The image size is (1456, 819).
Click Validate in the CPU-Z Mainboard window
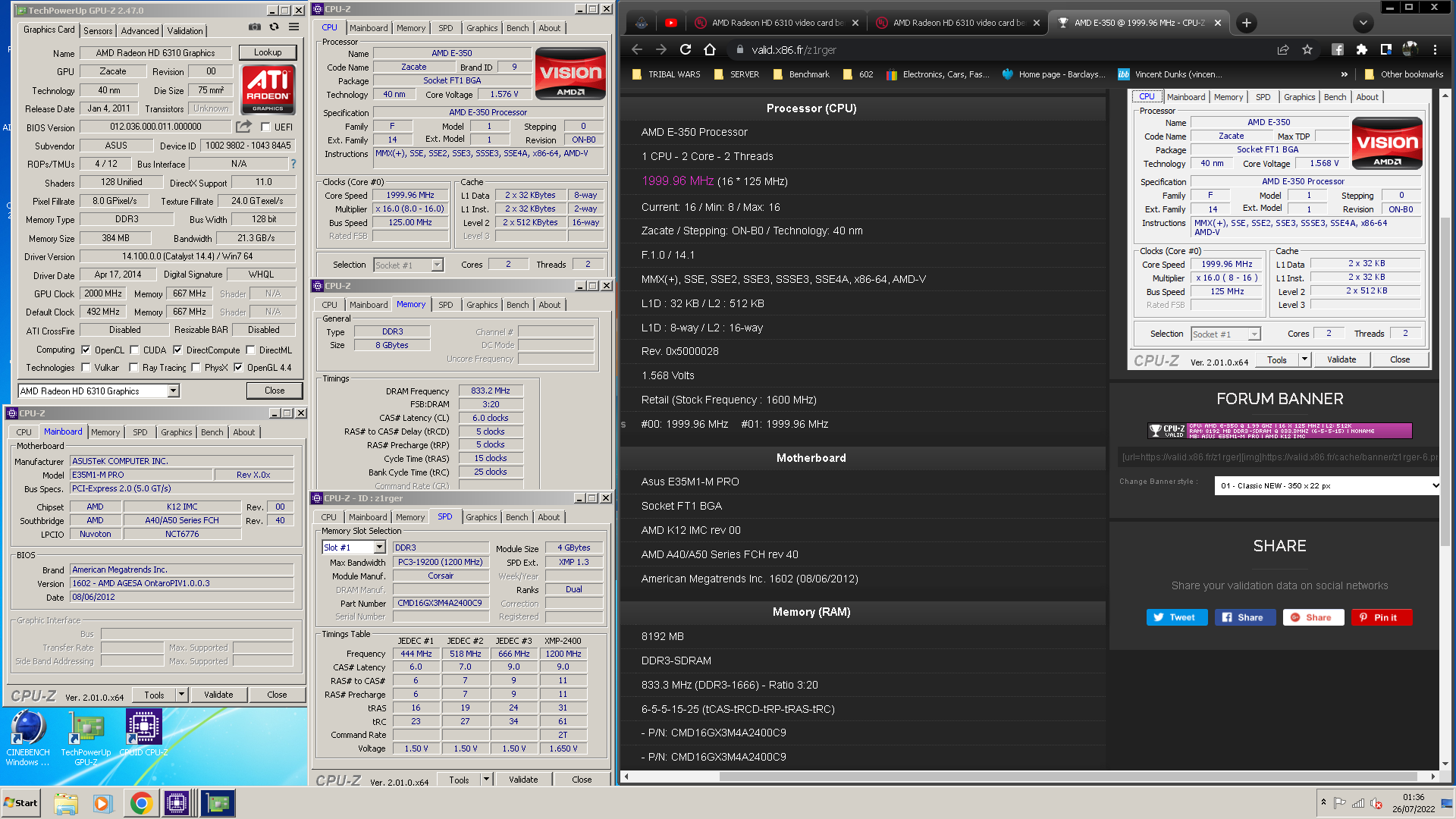click(218, 695)
